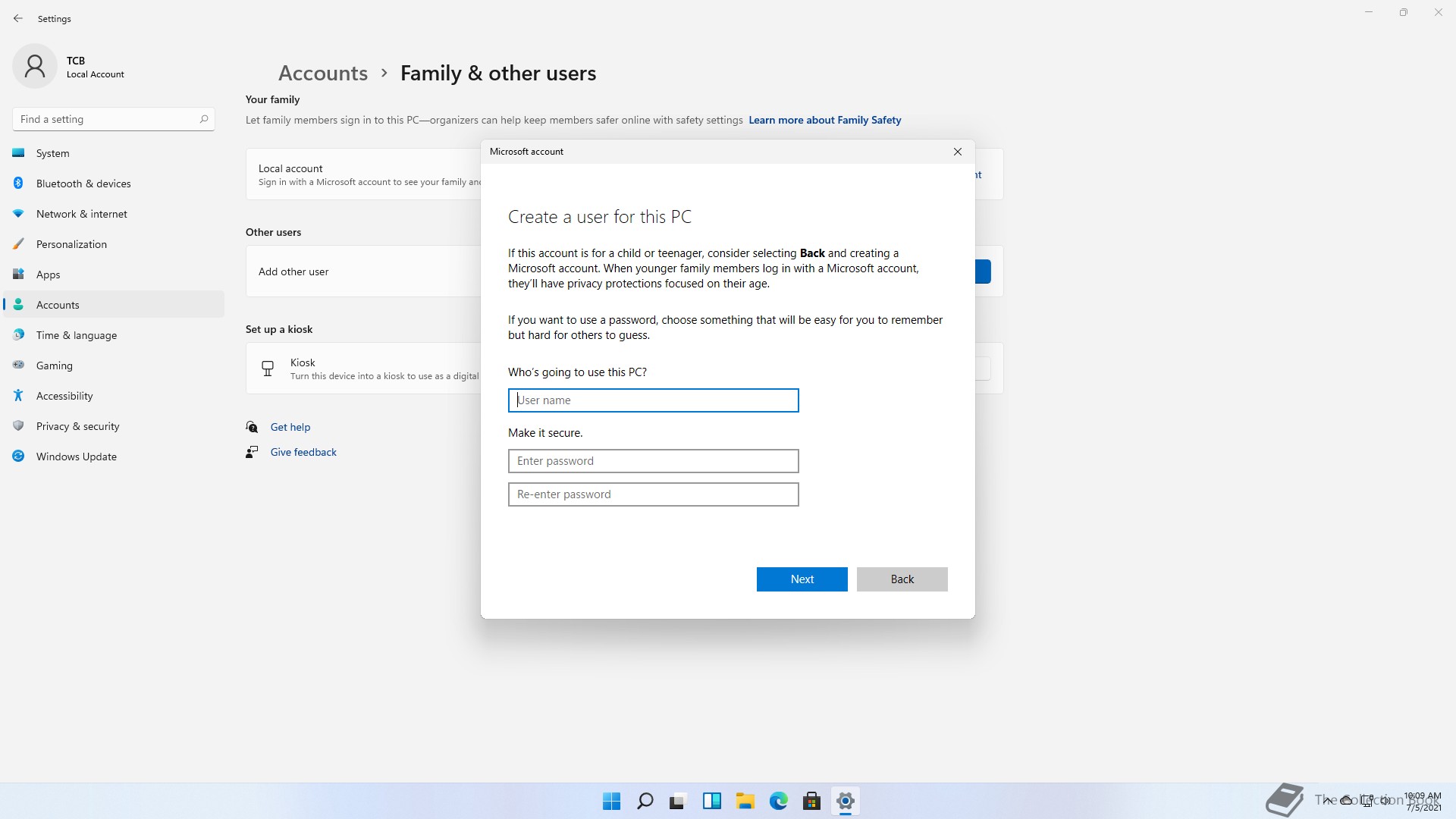Close the Microsoft account dialog
The image size is (1456, 819).
tap(958, 152)
